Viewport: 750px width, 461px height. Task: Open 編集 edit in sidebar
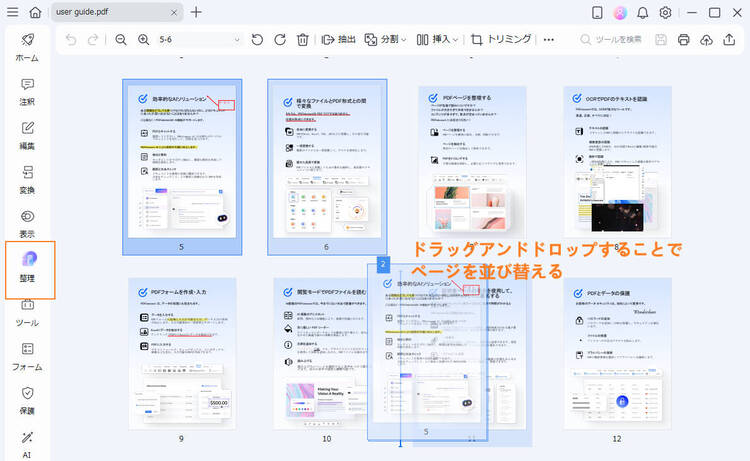point(27,136)
